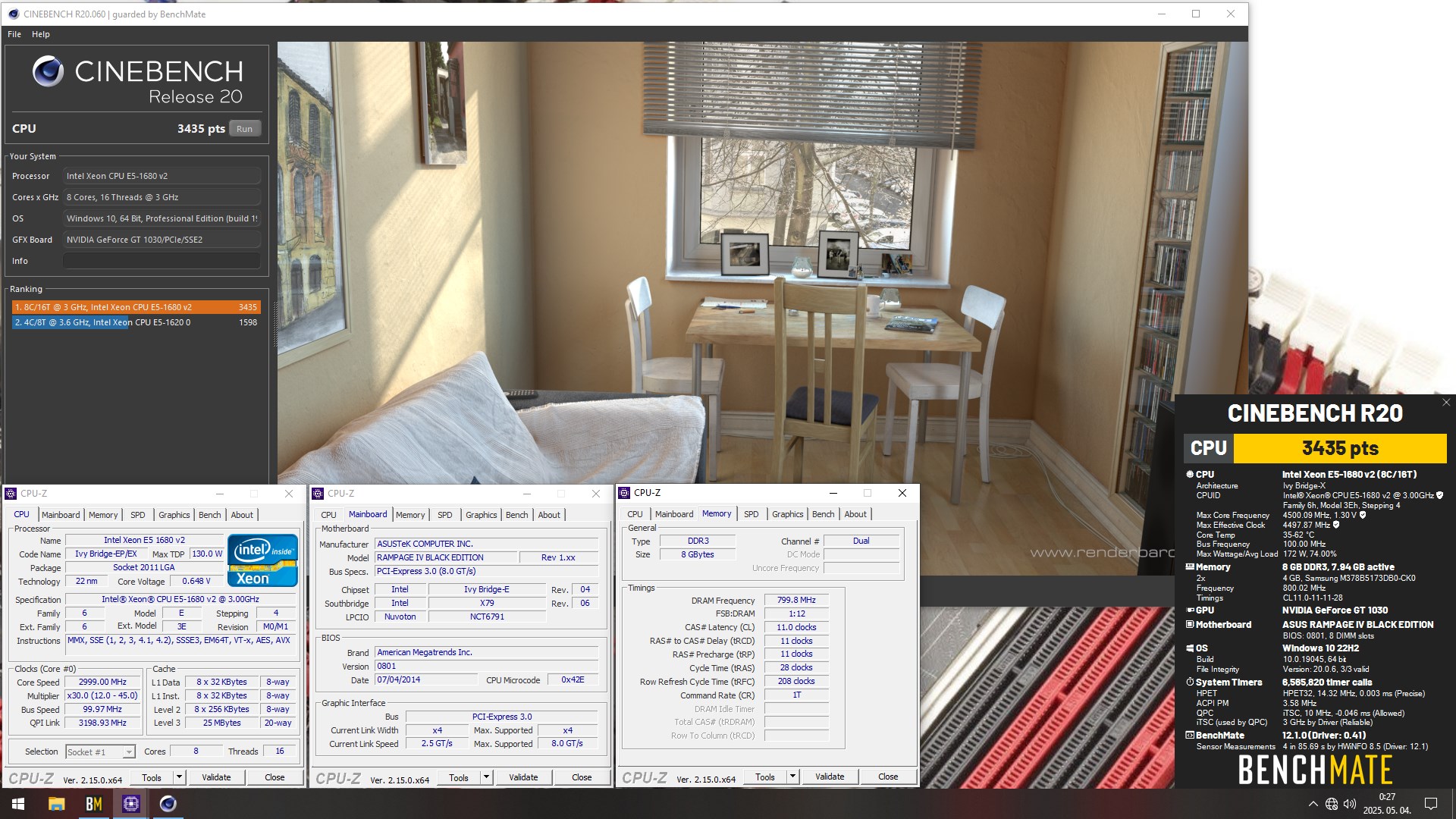Image resolution: width=1456 pixels, height=819 pixels.
Task: Click the taskbar clock showing 0:27
Action: 1387,797
